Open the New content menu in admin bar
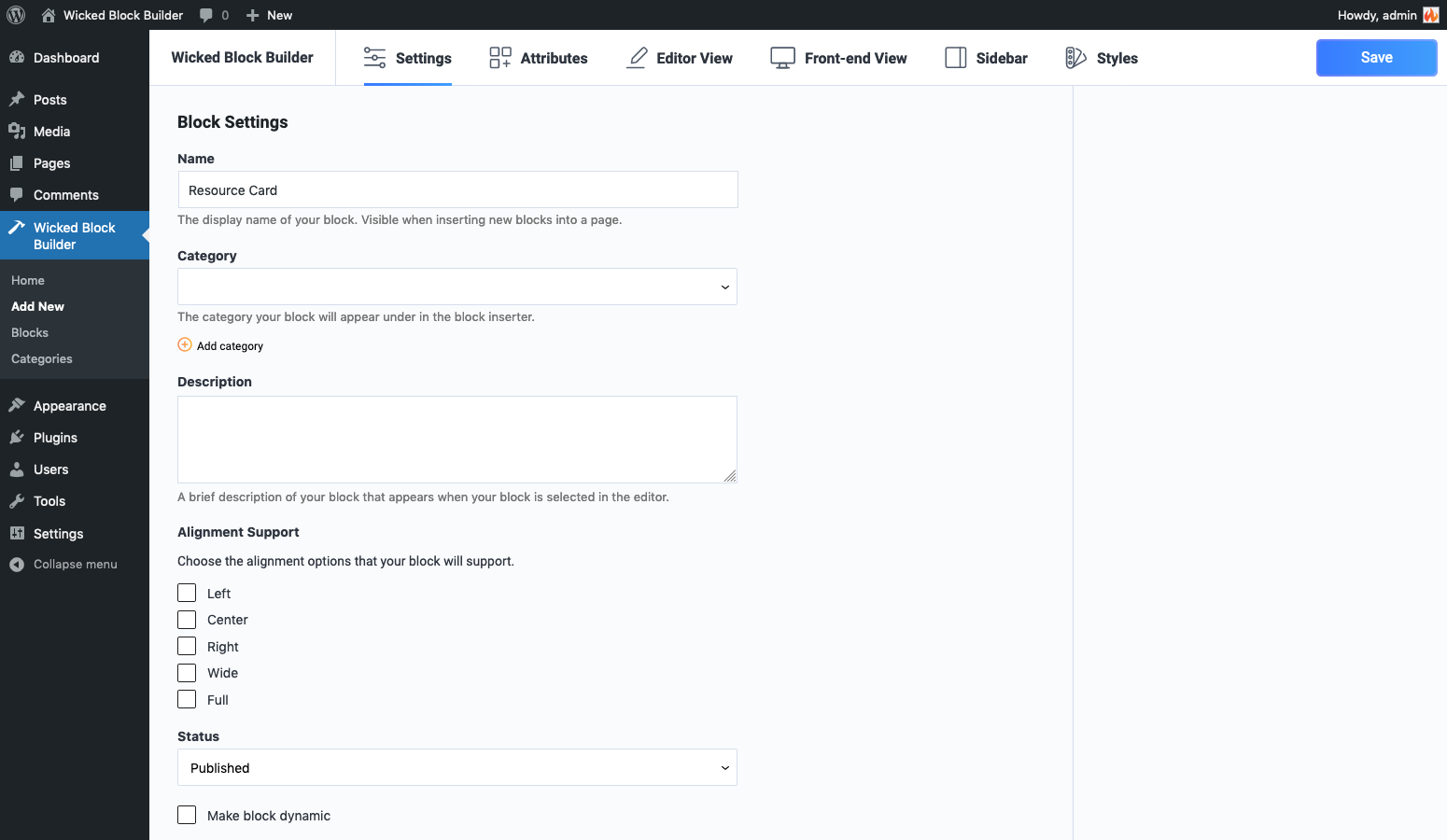The width and height of the screenshot is (1447, 840). click(x=270, y=15)
